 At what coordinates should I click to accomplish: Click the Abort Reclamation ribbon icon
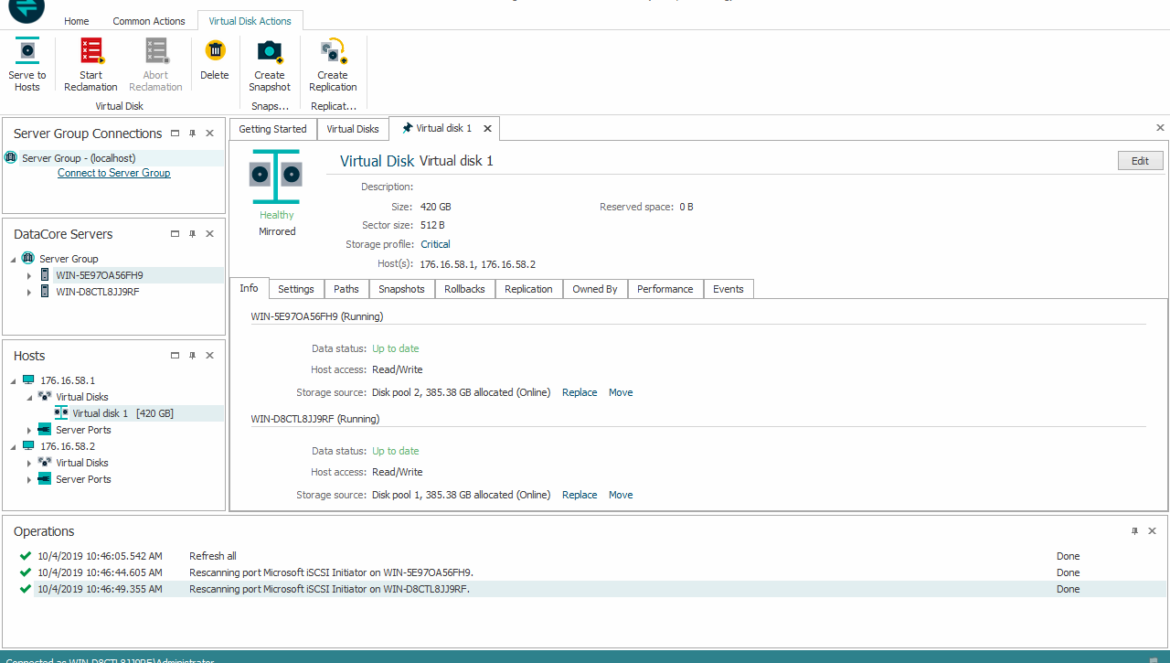click(x=156, y=51)
